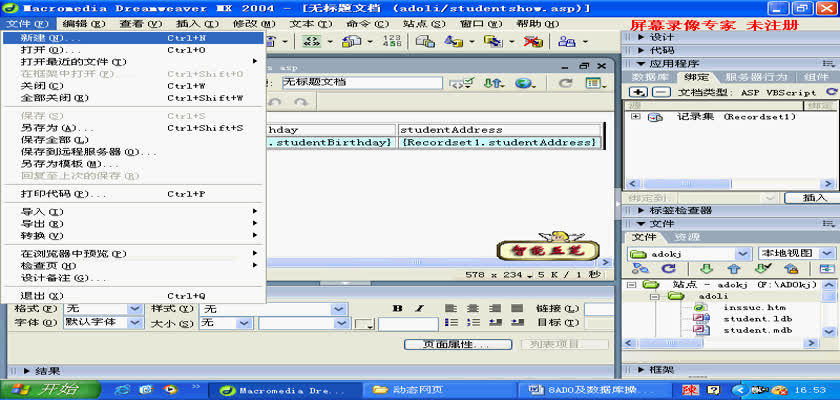
Task: Click the Expand/Collapse Files panel icon
Action: tap(827, 268)
